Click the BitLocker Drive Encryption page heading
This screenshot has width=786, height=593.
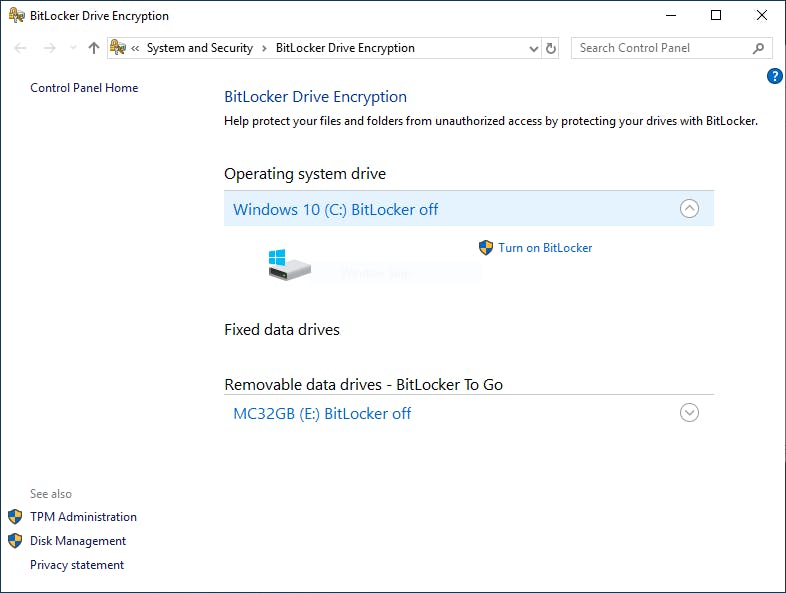[315, 97]
